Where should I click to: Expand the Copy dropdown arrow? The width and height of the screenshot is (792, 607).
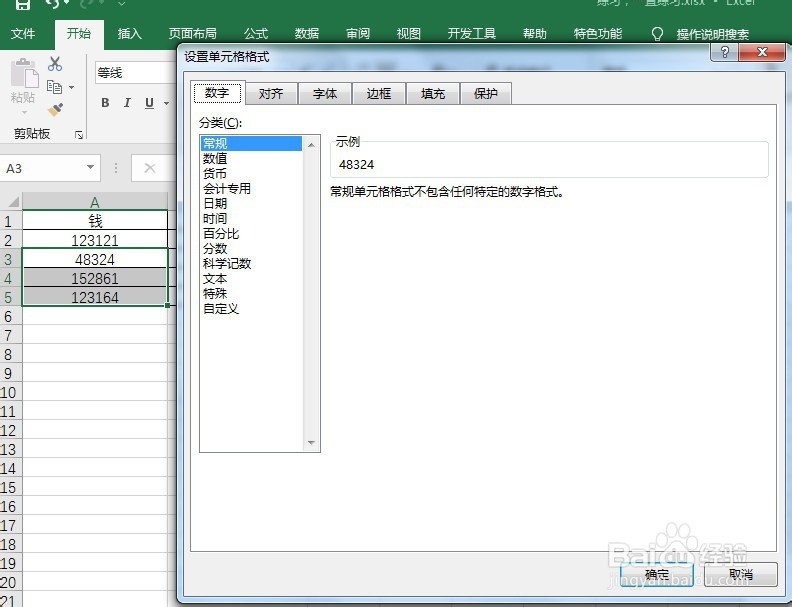click(71, 87)
